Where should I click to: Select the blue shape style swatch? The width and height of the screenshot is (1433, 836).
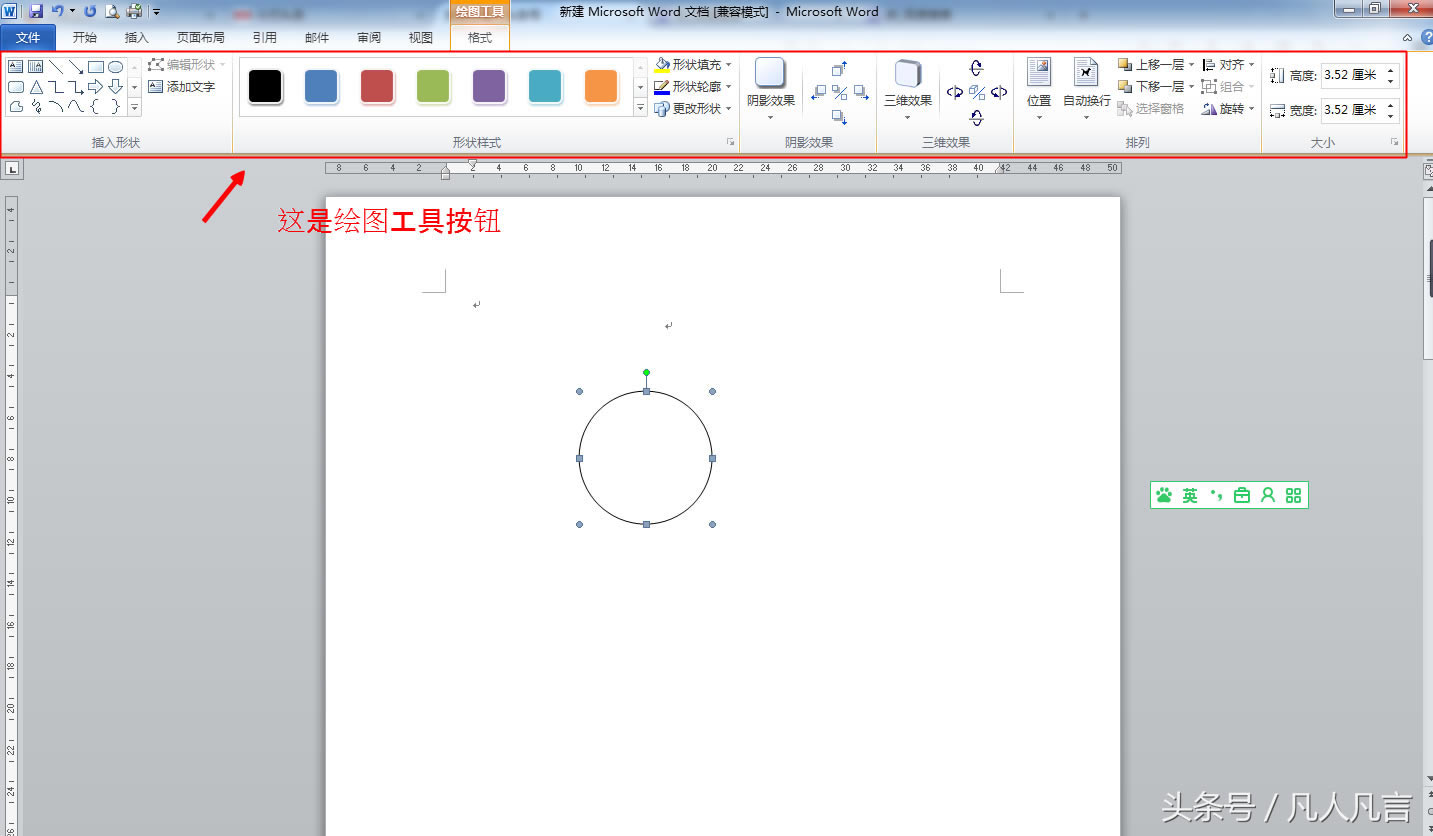[x=321, y=87]
